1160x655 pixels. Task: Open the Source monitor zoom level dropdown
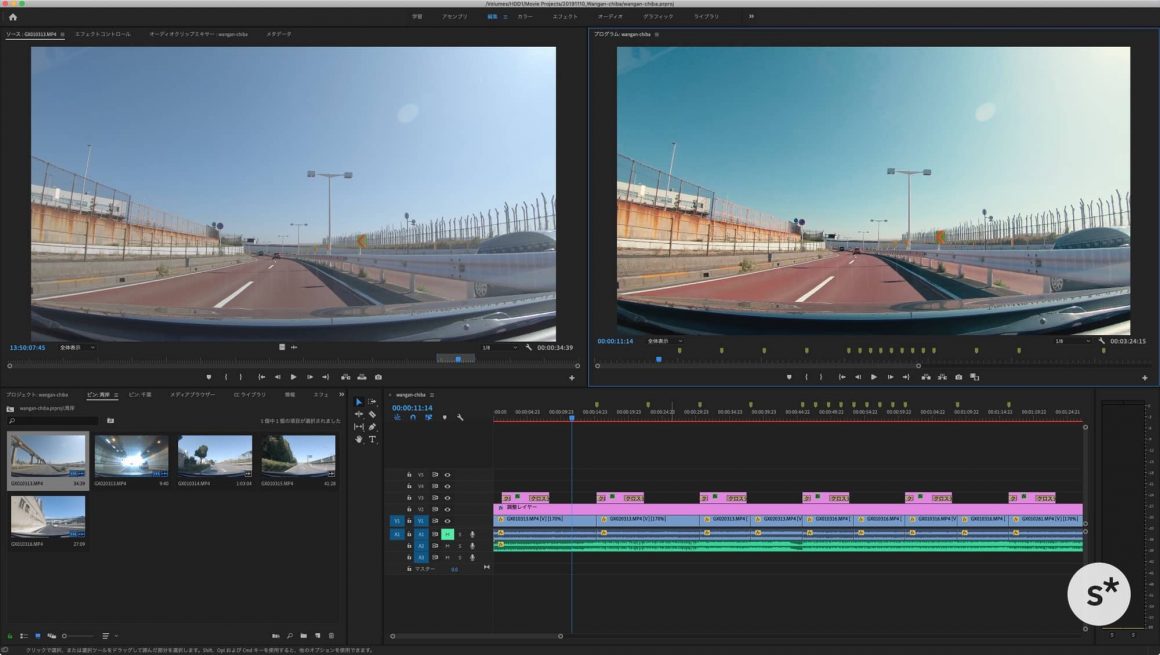(77, 347)
